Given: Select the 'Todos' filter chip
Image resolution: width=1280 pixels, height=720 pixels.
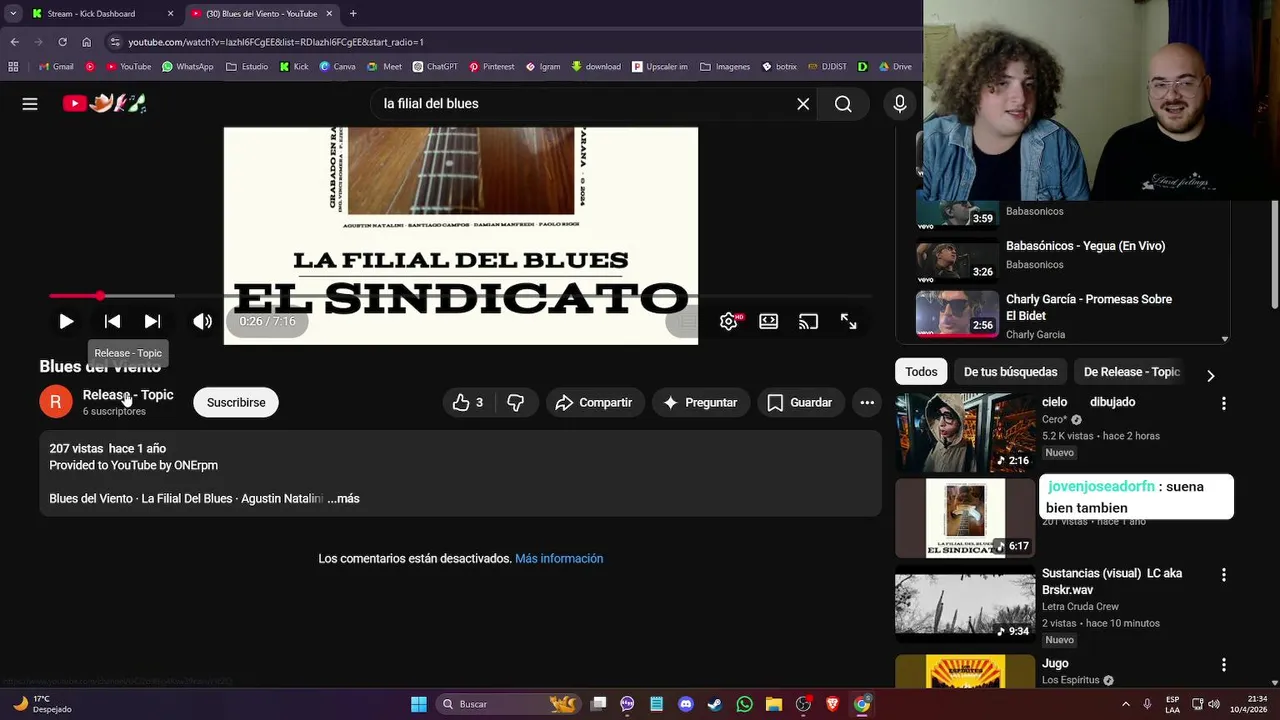Looking at the screenshot, I should click(x=921, y=372).
